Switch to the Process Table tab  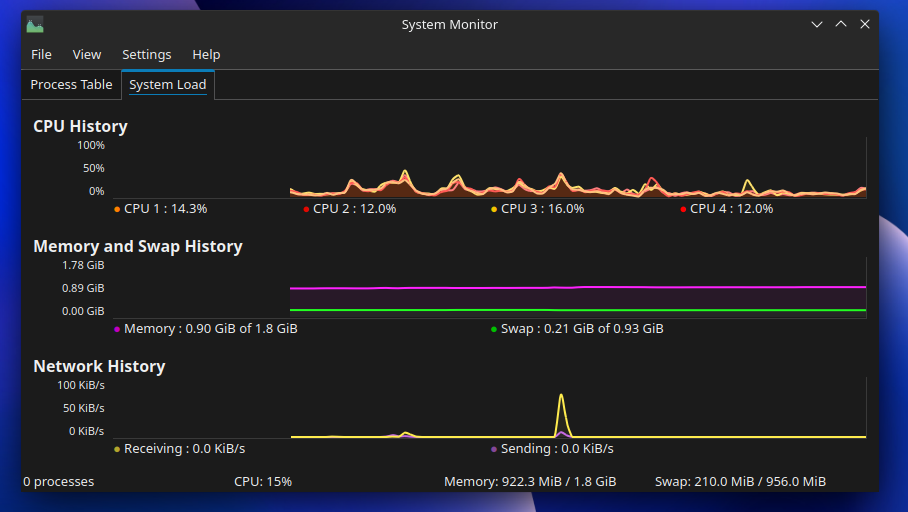click(x=71, y=85)
